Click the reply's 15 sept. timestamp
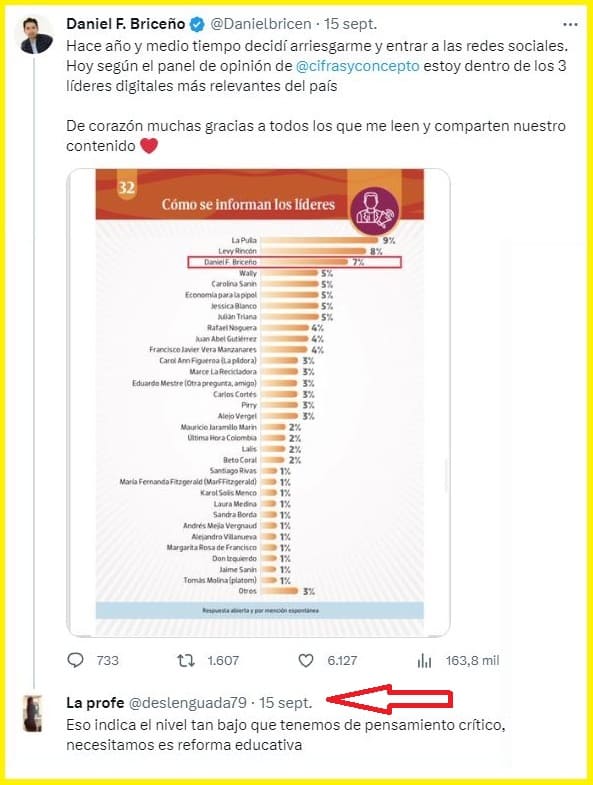The height and width of the screenshot is (785, 593). 285,703
